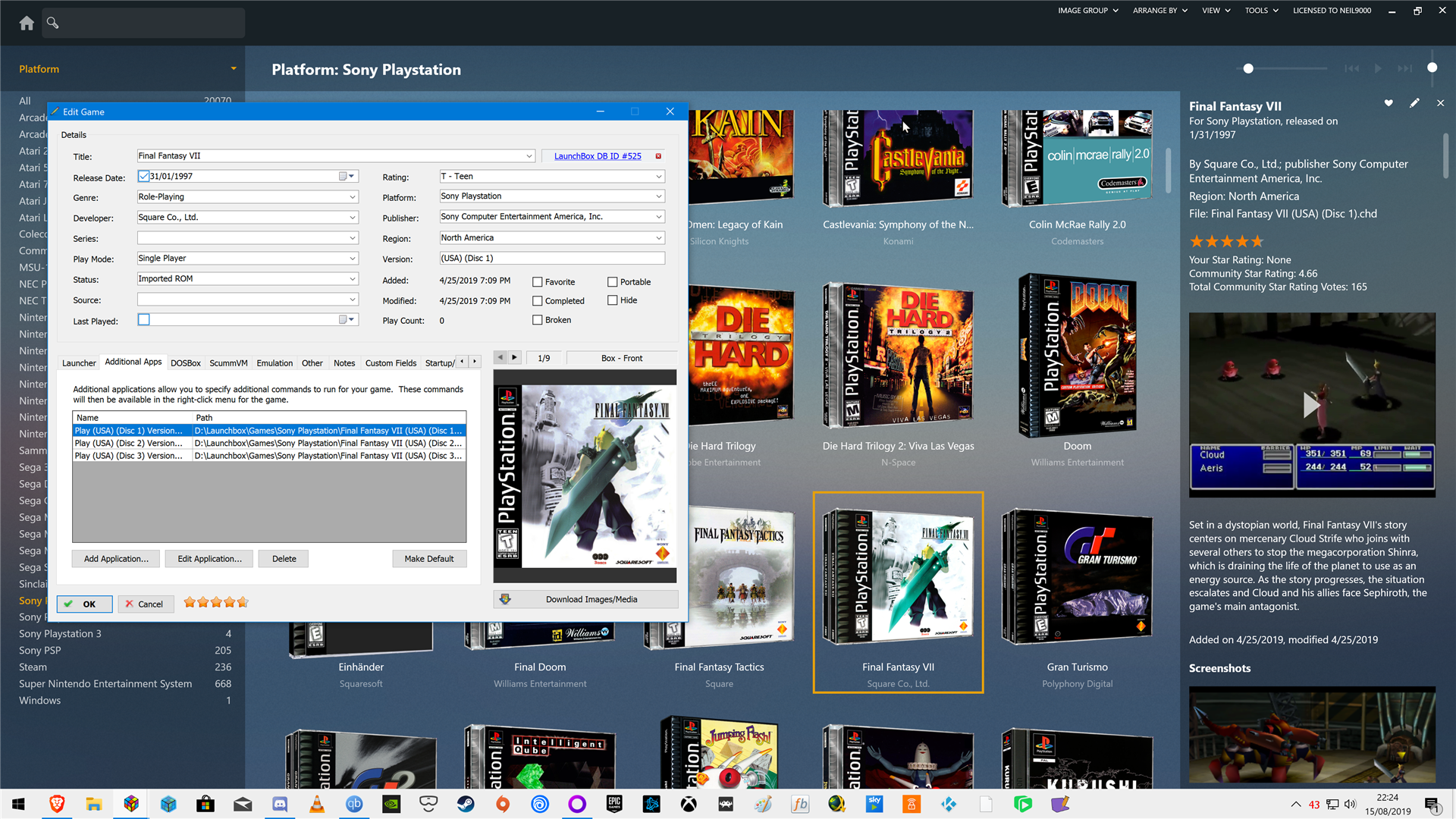Click the Edit Application button

point(209,559)
